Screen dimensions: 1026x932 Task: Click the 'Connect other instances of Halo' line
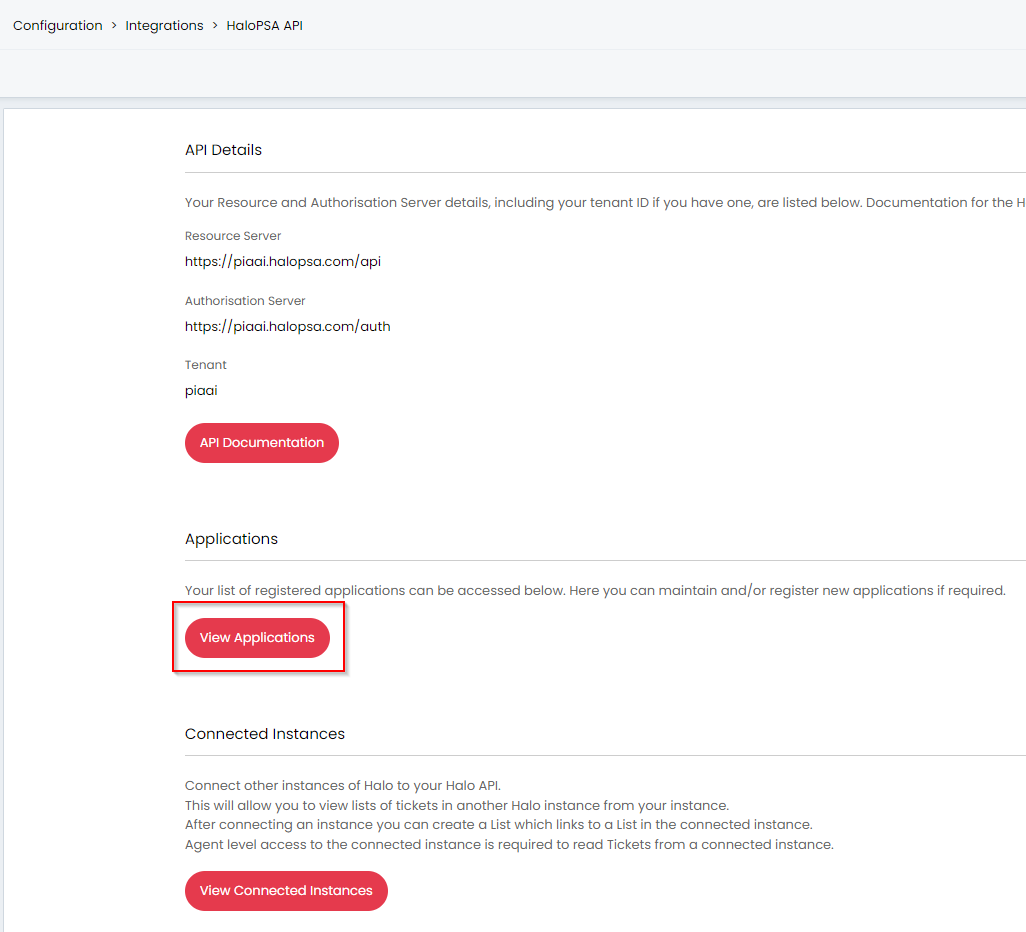click(x=343, y=785)
